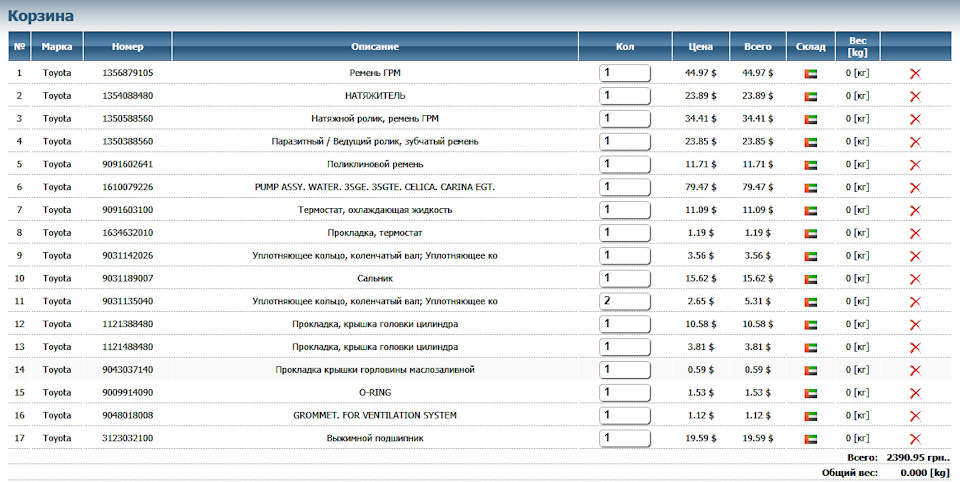Image resolution: width=960 pixels, height=482 pixels.
Task: Click the price 79.47 $ in Цена column
Action: point(700,187)
